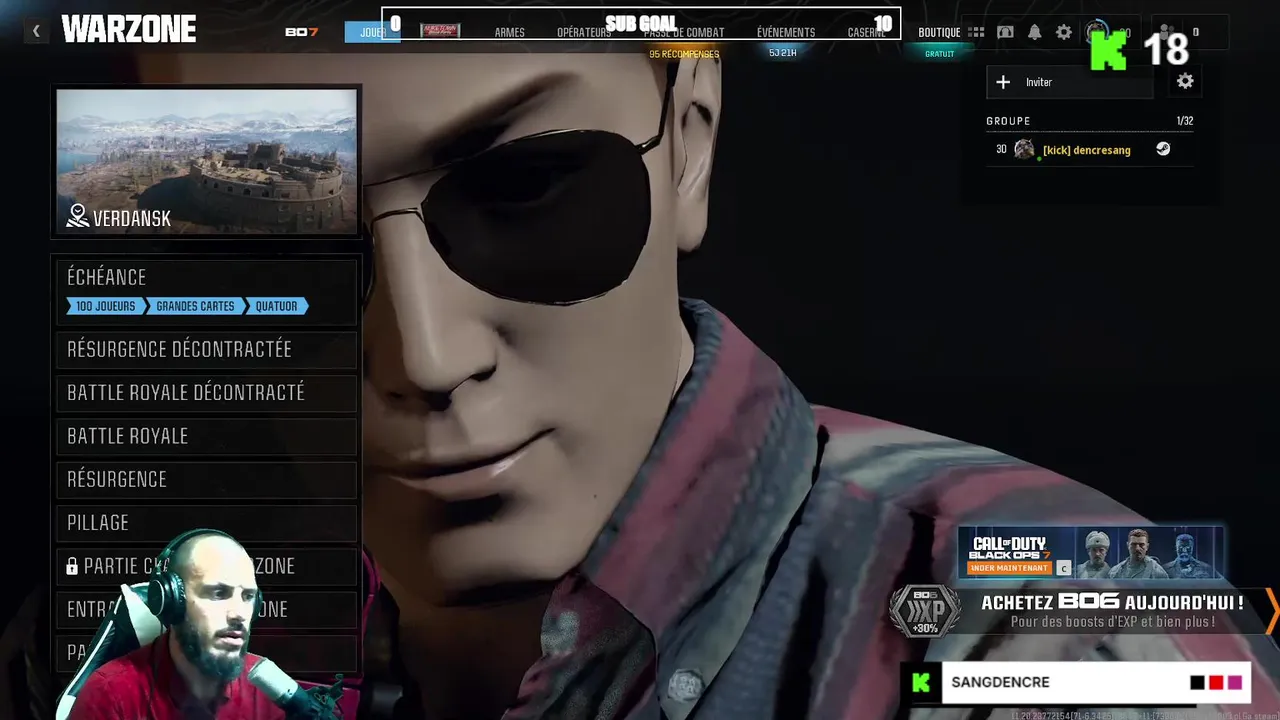Click the 100 Joueurs tag
1280x720 pixels.
[104, 306]
